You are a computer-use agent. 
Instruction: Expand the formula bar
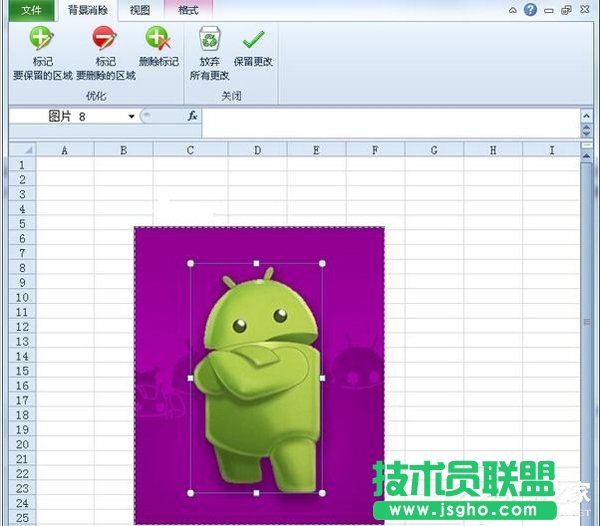click(587, 117)
